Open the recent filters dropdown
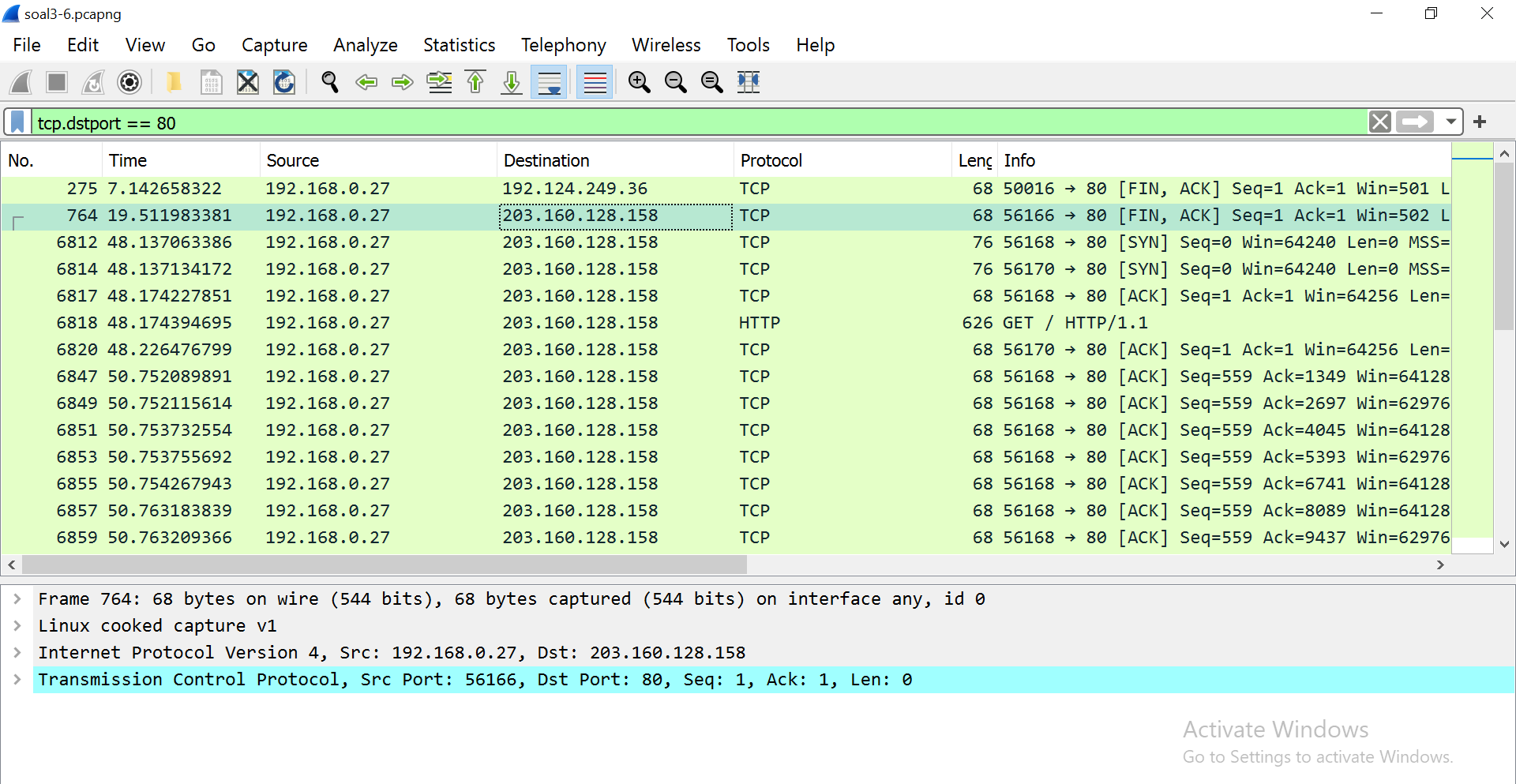This screenshot has height=784, width=1516. (1450, 122)
